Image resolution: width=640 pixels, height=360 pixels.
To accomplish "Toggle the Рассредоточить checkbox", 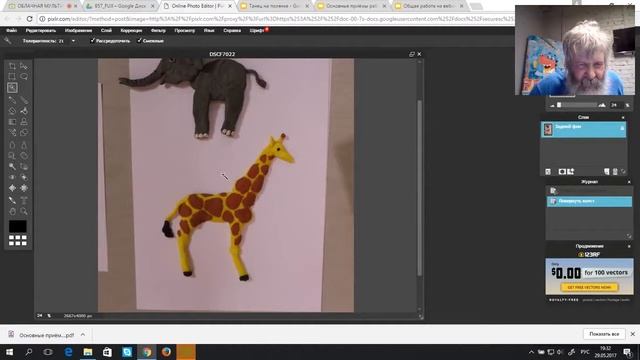I will 93,41.
